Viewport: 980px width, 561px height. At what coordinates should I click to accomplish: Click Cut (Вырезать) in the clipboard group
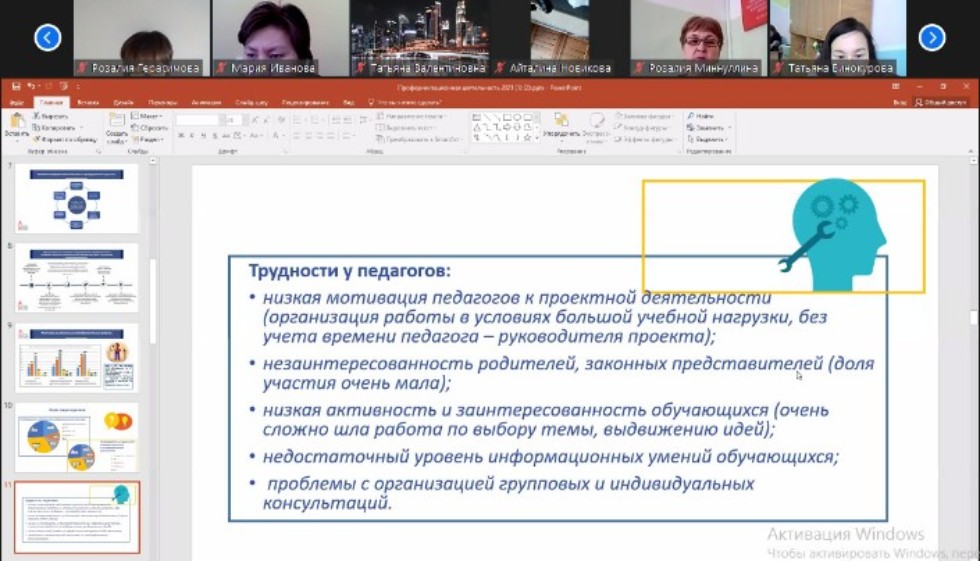click(x=50, y=116)
